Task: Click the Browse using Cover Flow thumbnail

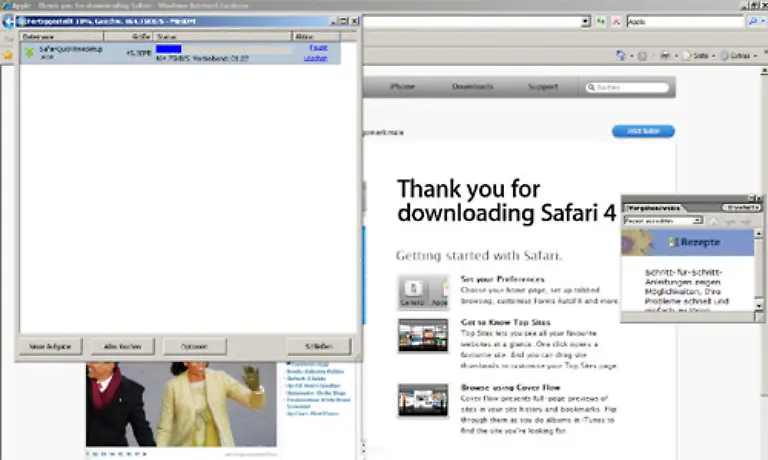Action: pos(423,400)
